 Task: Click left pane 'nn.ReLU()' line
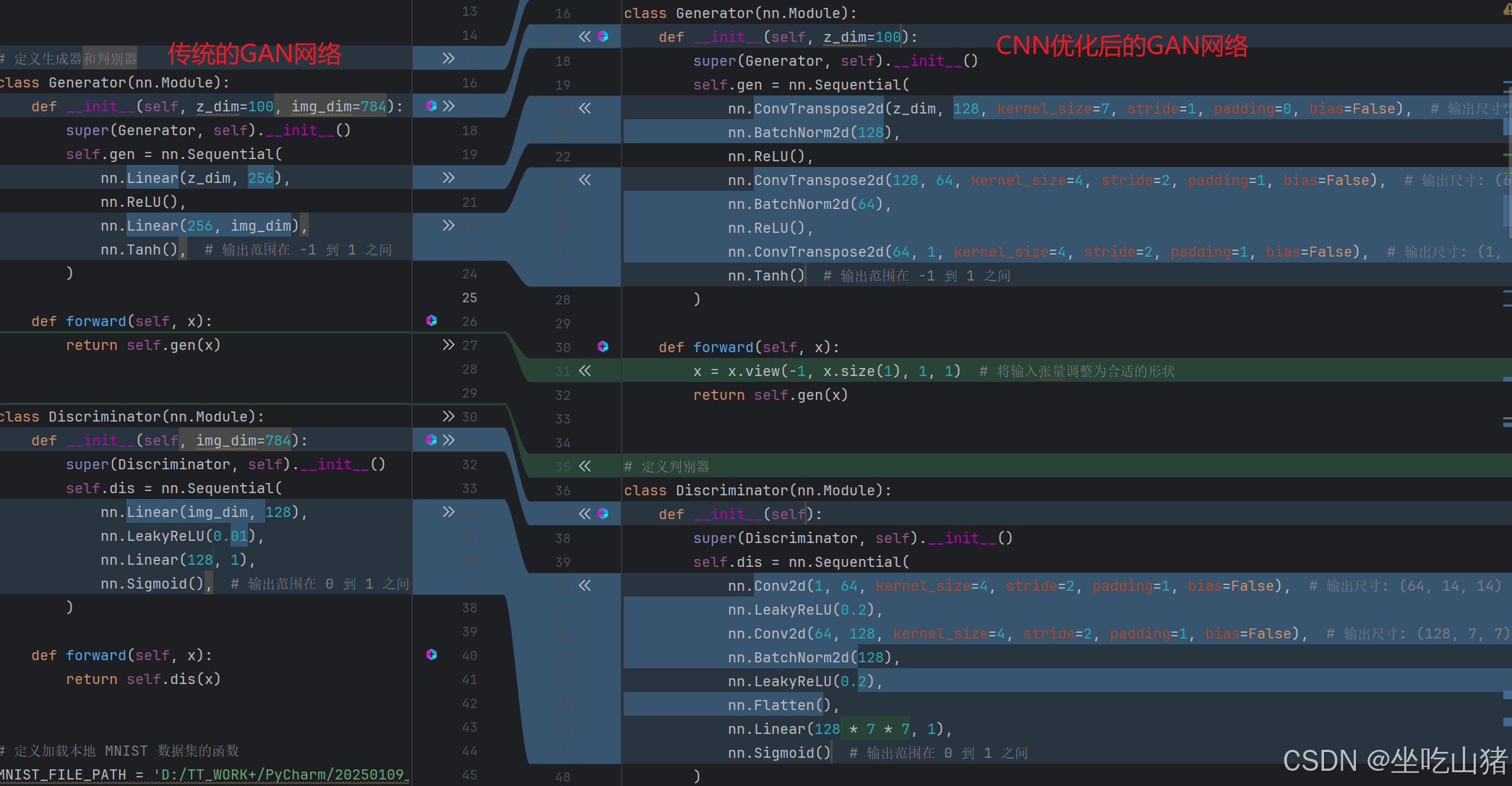(x=139, y=202)
